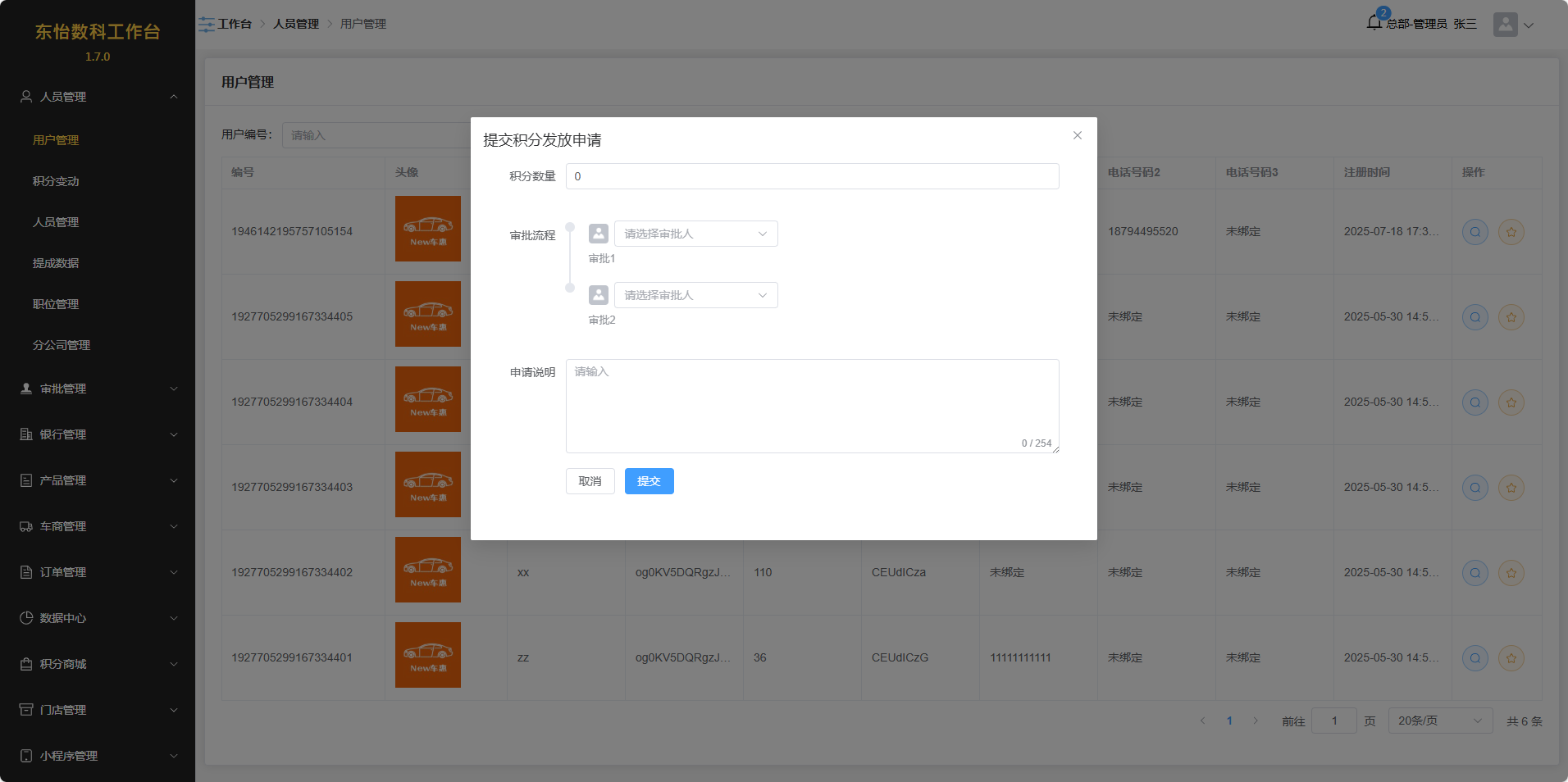The image size is (1568, 782).
Task: Click the sidebar collapse icon beside 工作台
Action: pos(206,25)
